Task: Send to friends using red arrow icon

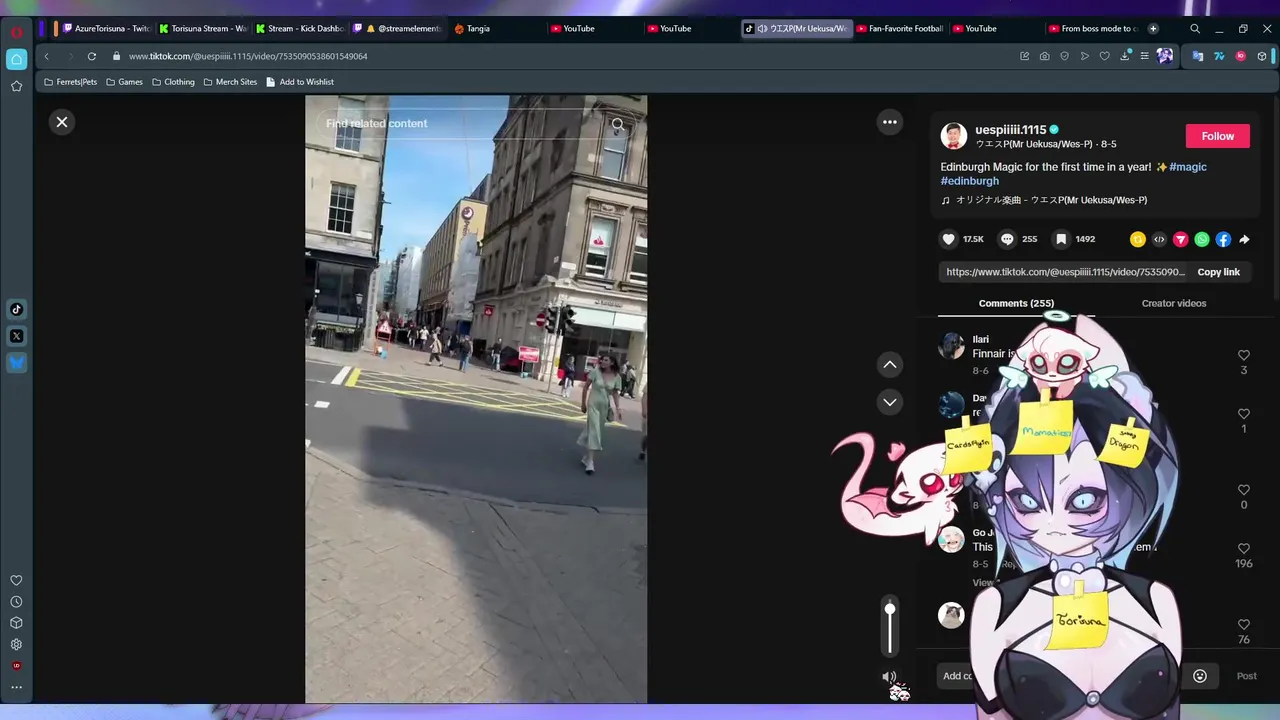Action: (x=1180, y=239)
